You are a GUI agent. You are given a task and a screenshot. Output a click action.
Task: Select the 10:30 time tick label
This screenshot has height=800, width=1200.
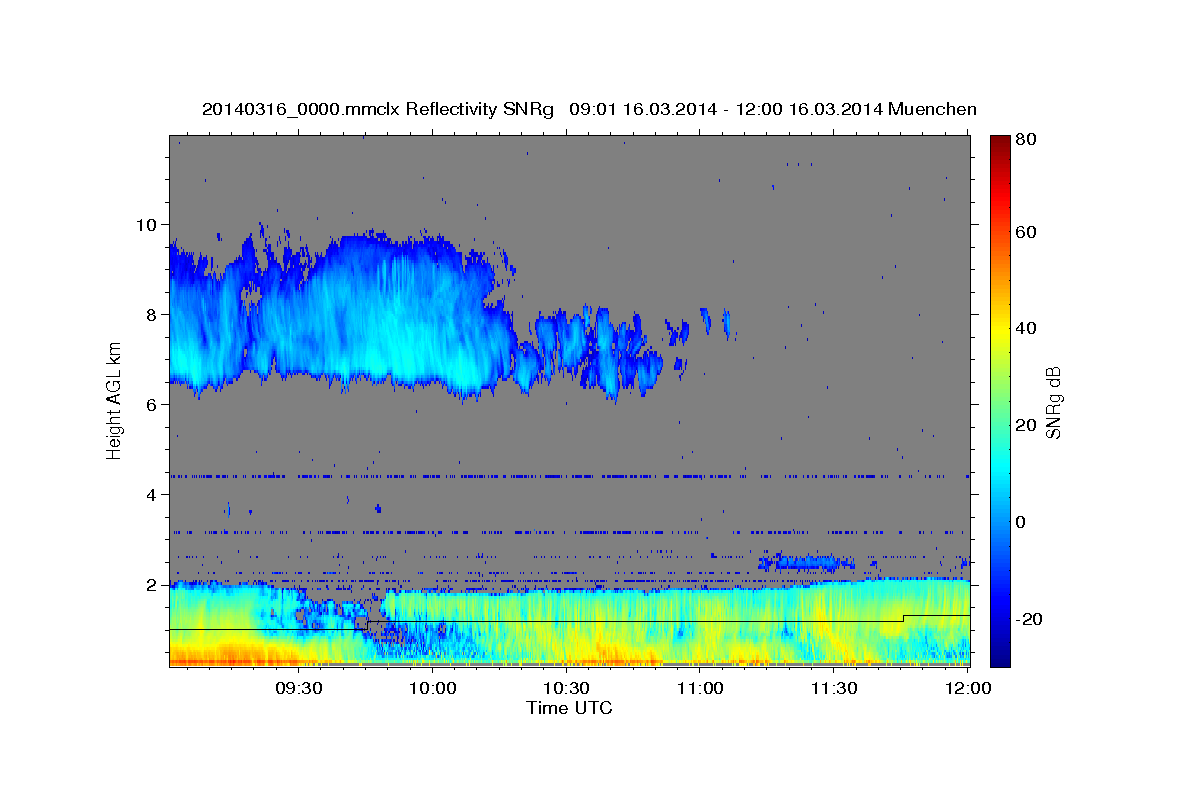click(x=566, y=689)
